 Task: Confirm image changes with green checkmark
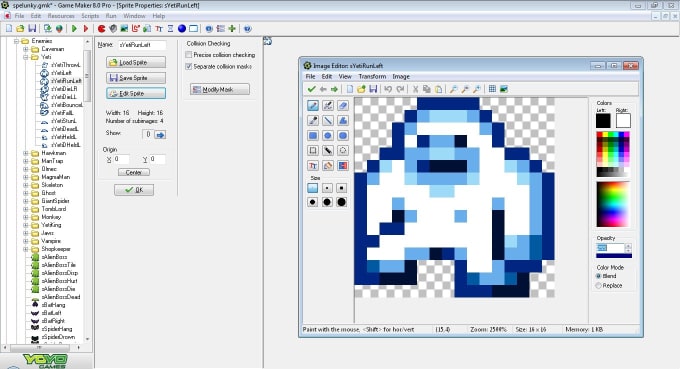(311, 89)
